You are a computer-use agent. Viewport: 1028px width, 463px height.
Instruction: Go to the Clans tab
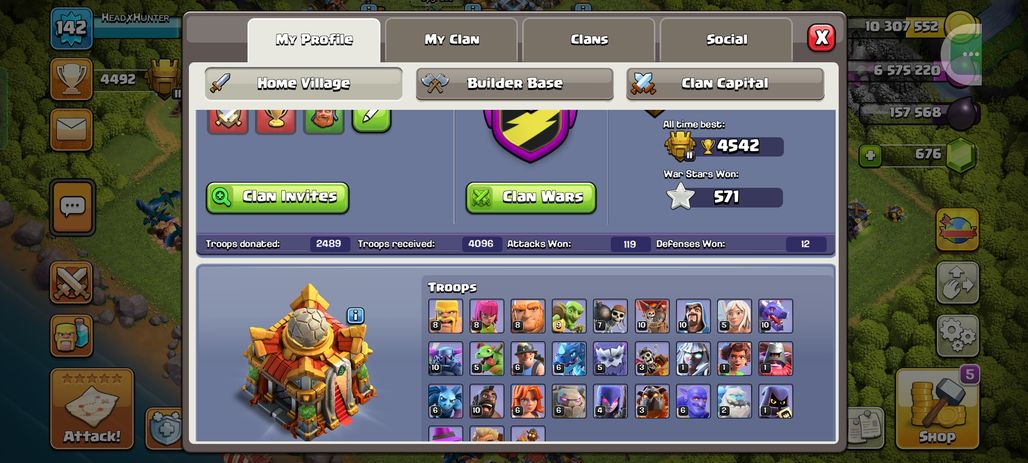(589, 39)
